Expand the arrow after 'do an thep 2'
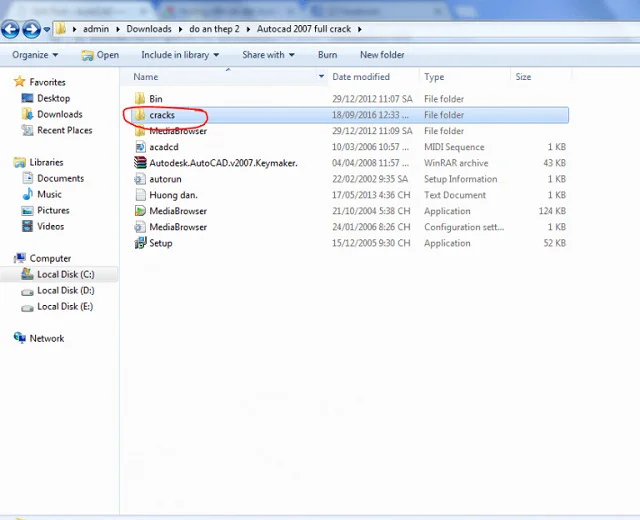The width and height of the screenshot is (640, 520). [248, 29]
